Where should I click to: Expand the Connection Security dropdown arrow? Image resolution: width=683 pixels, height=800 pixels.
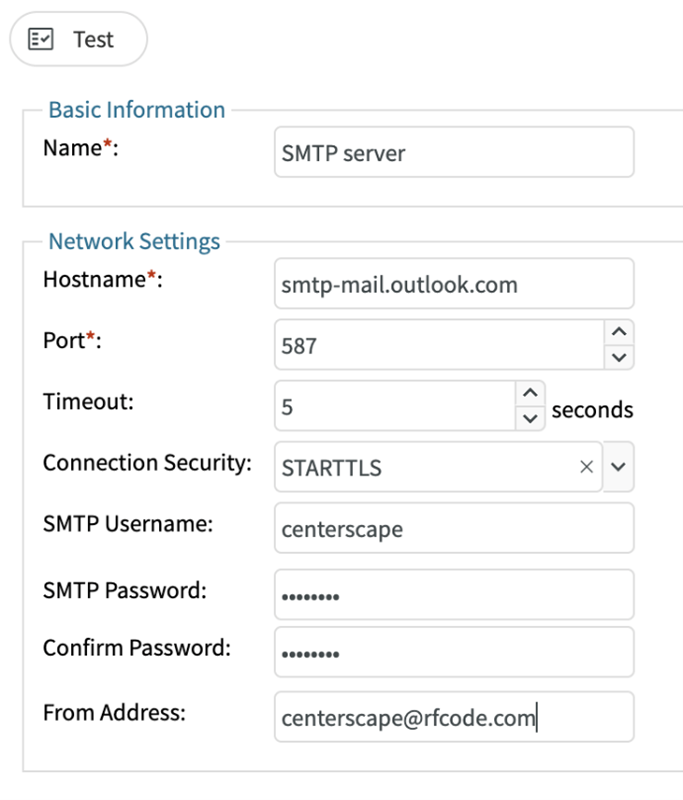click(x=619, y=467)
